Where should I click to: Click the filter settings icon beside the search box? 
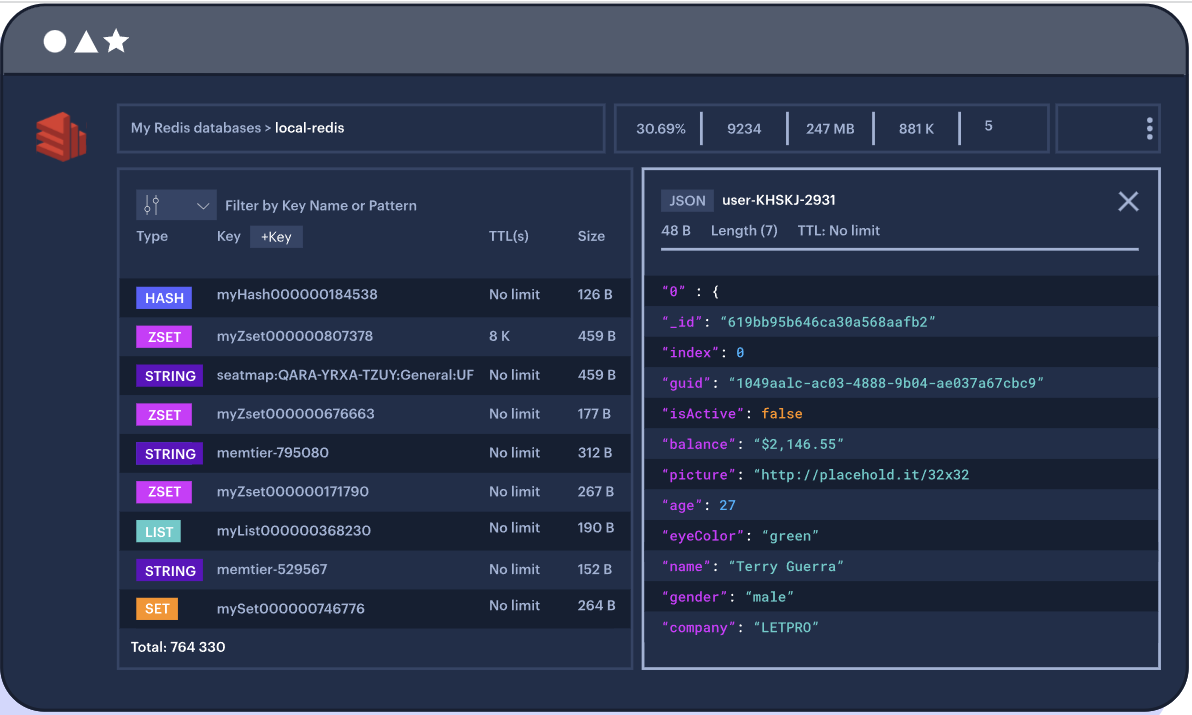coord(154,204)
